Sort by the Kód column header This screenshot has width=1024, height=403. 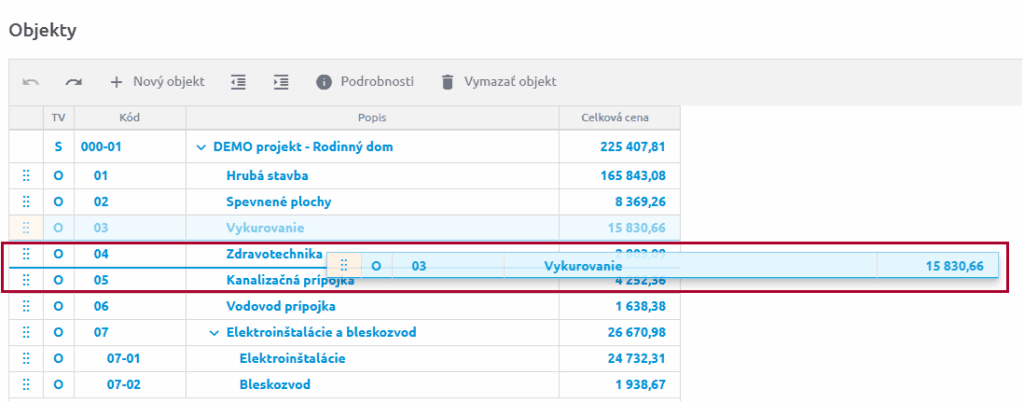click(x=129, y=118)
